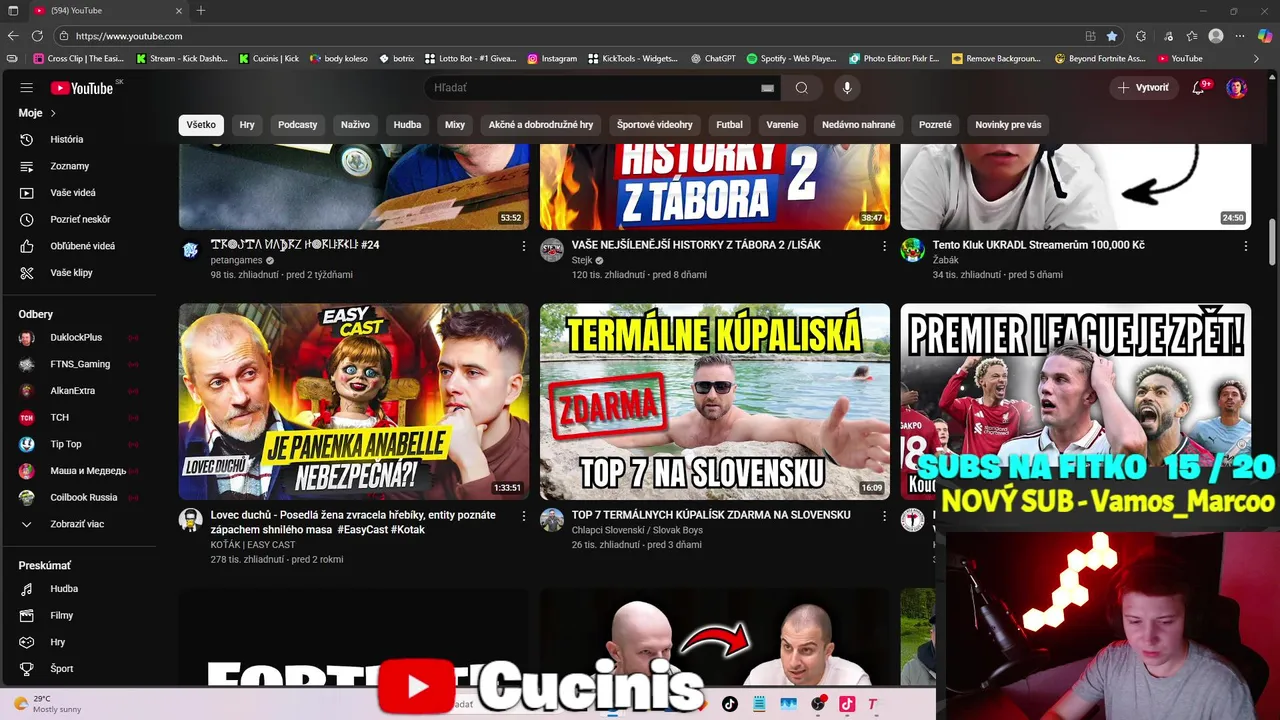This screenshot has width=1280, height=720.
Task: Open the TikTok icon in taskbar
Action: click(729, 704)
